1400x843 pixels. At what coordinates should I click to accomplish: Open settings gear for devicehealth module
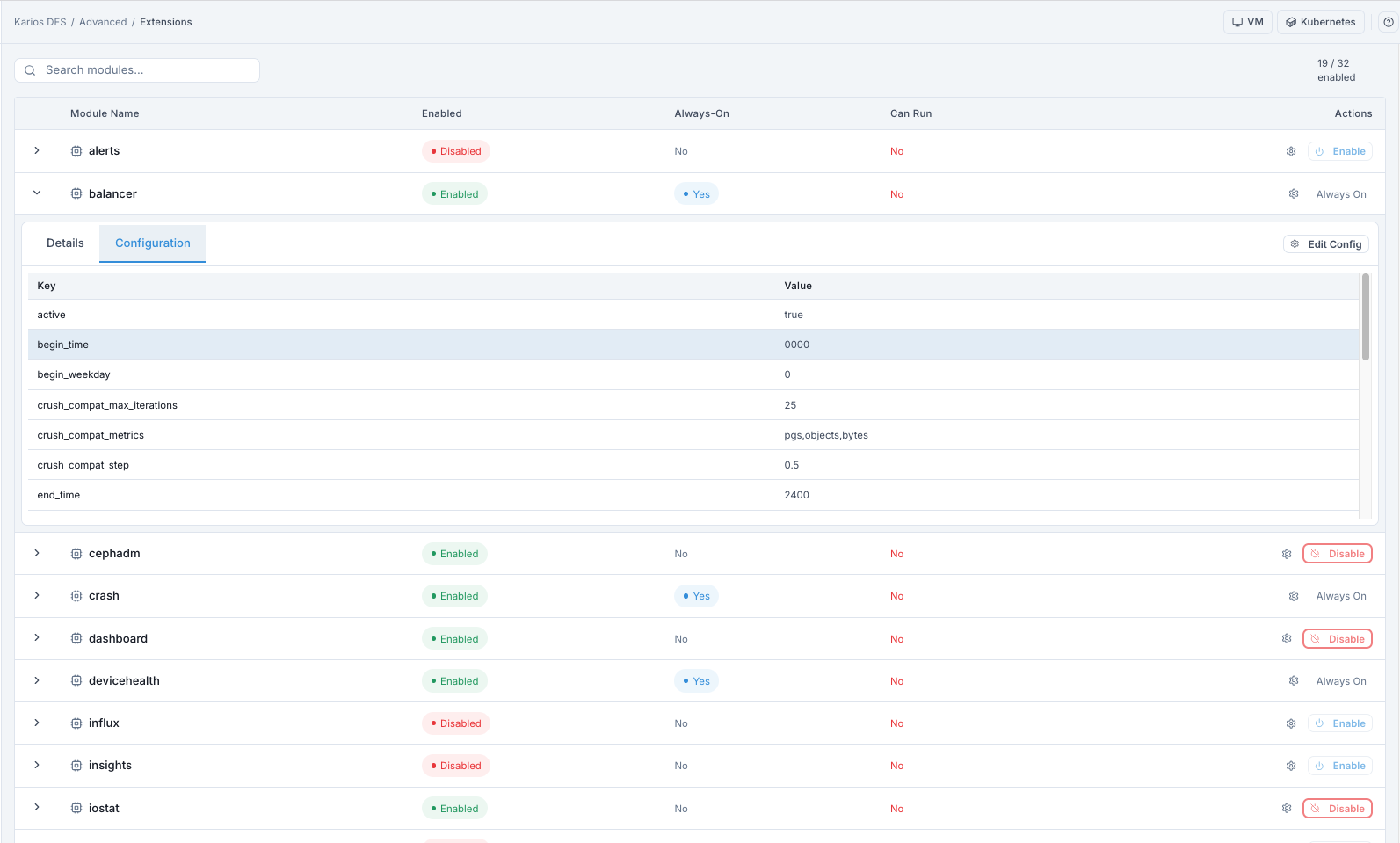[x=1294, y=681]
